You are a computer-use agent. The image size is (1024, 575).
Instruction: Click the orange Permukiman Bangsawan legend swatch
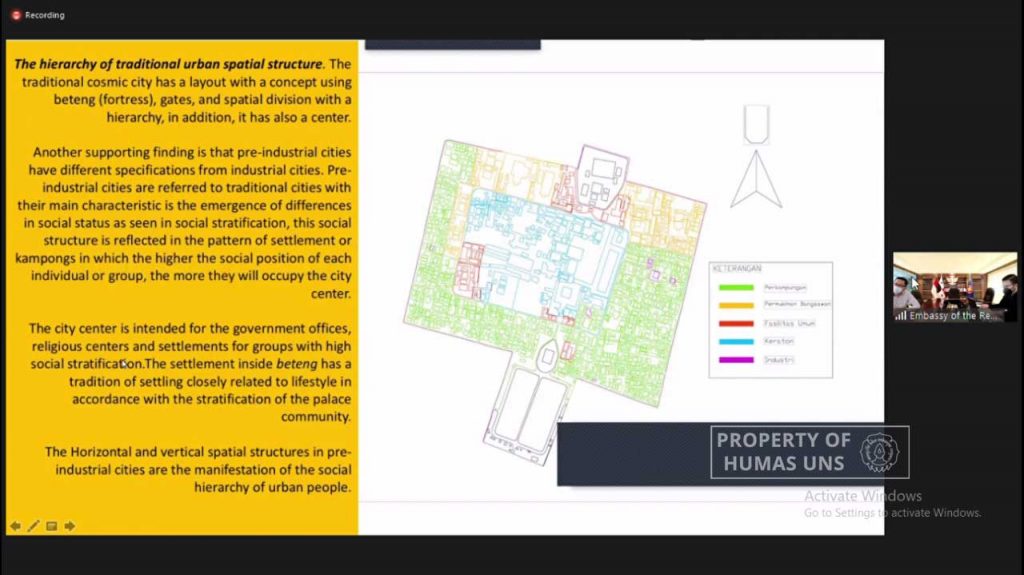[736, 305]
